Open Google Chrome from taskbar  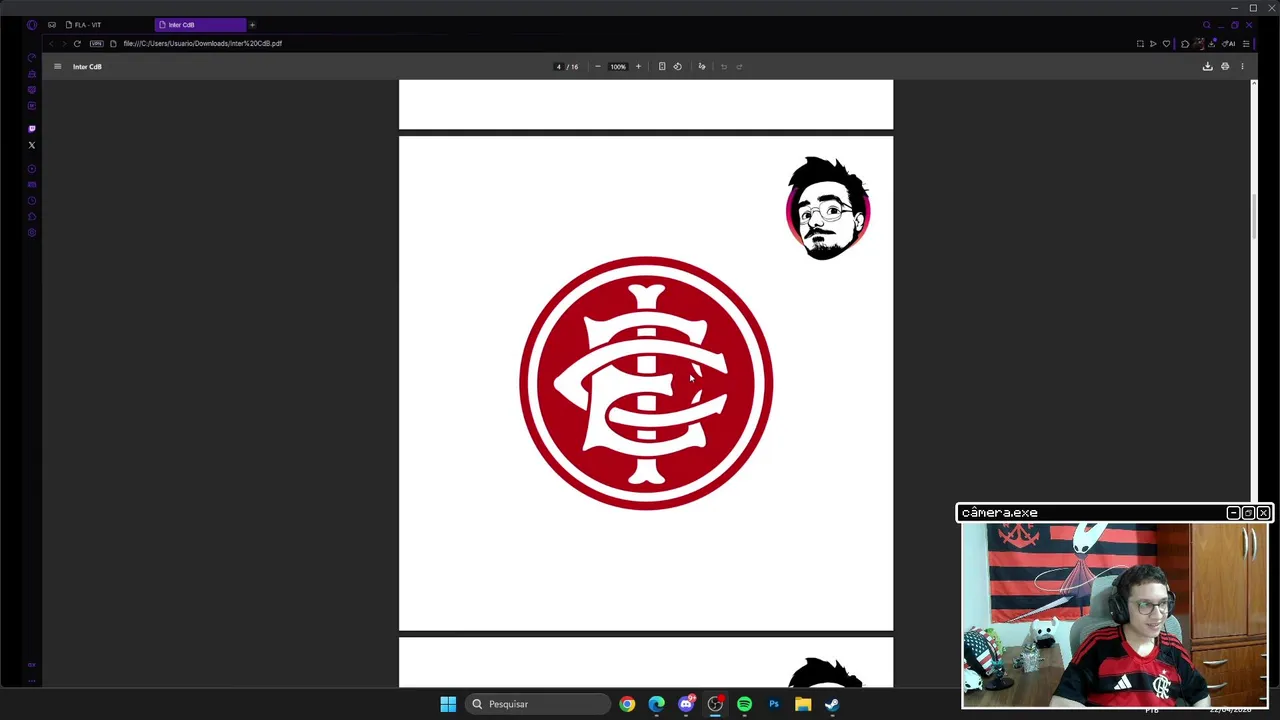click(627, 704)
